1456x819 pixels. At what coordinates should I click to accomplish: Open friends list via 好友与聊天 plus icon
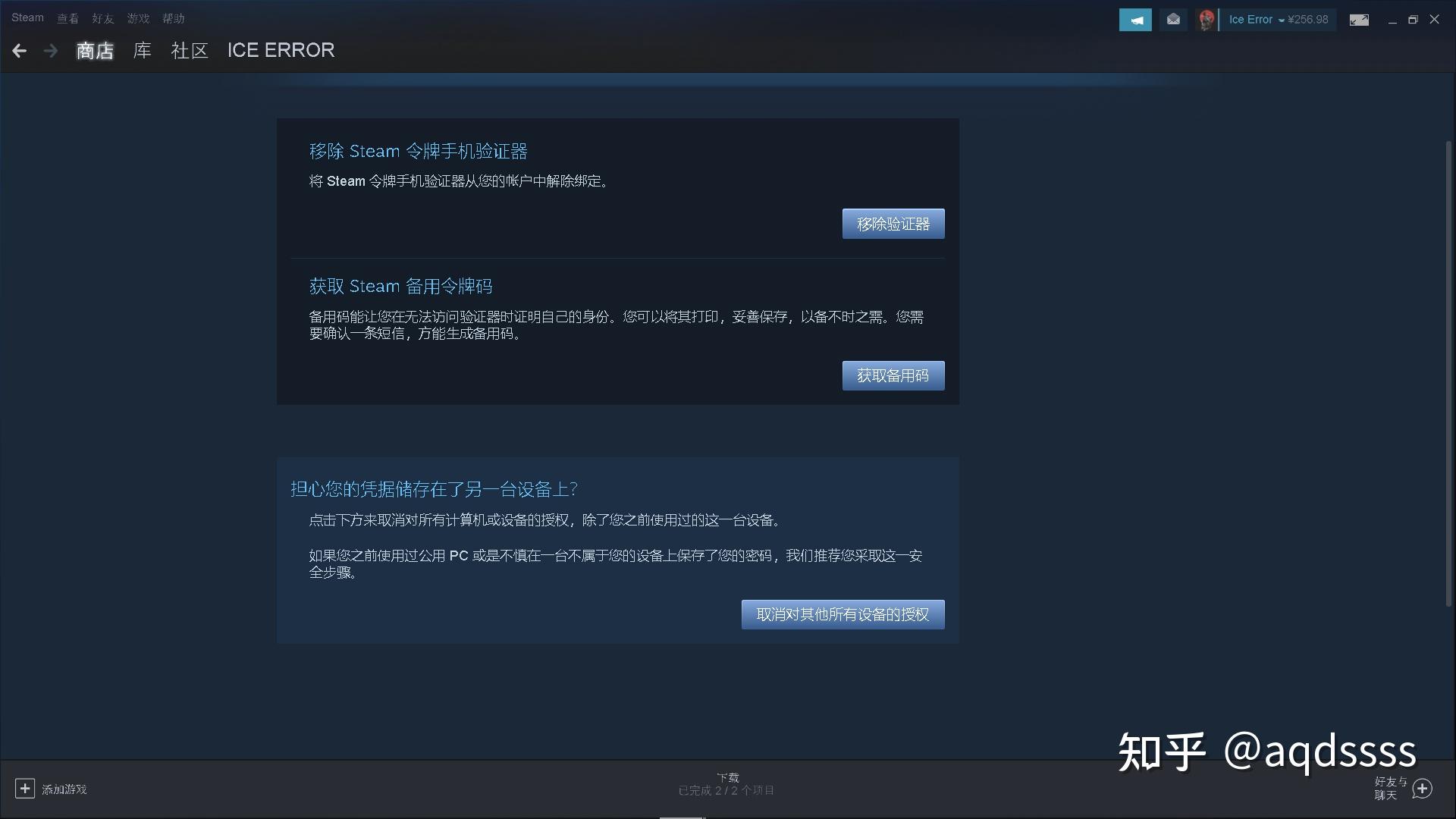1424,788
